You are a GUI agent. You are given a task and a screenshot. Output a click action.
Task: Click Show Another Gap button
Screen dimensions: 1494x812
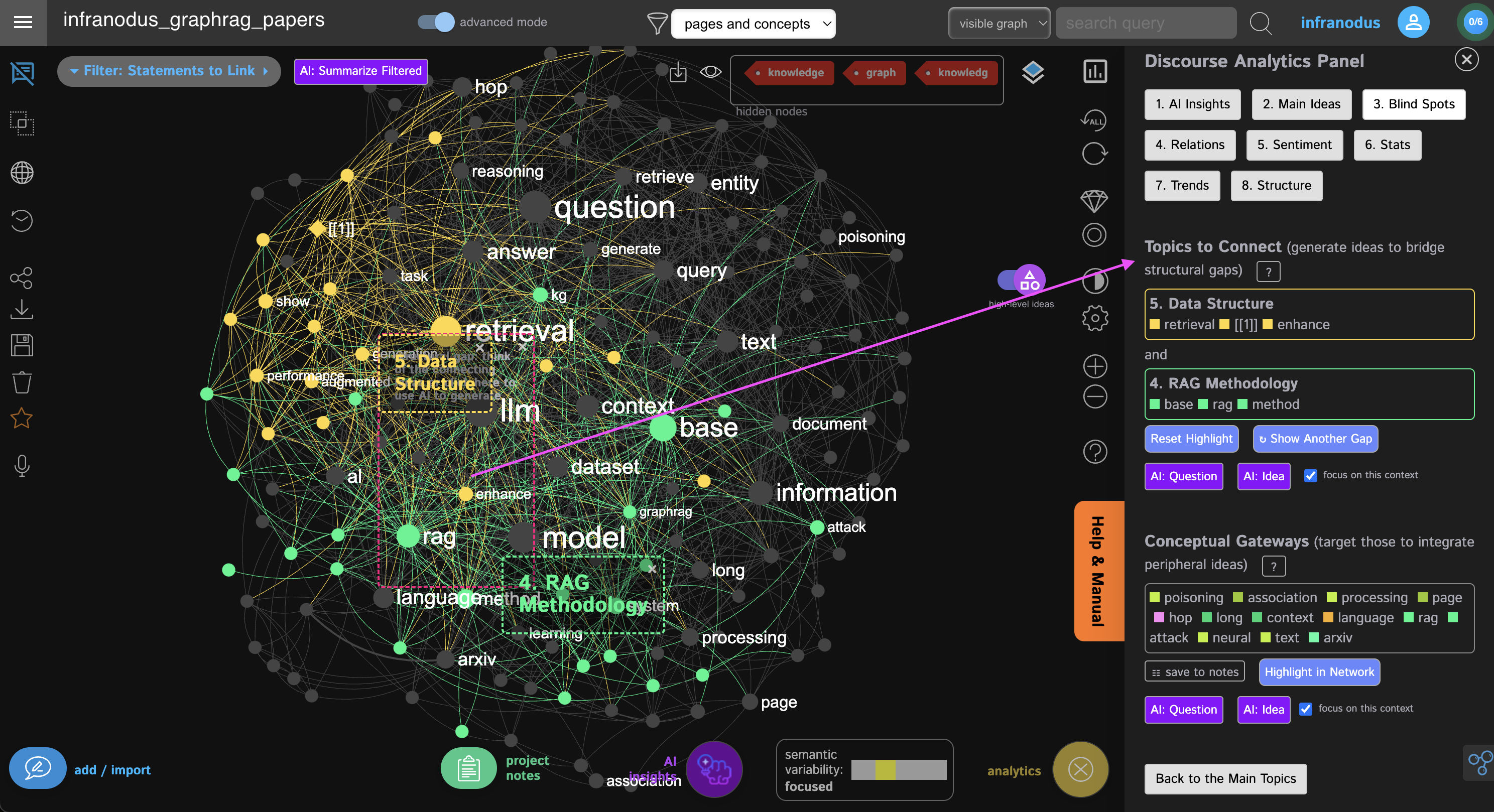coord(1315,439)
